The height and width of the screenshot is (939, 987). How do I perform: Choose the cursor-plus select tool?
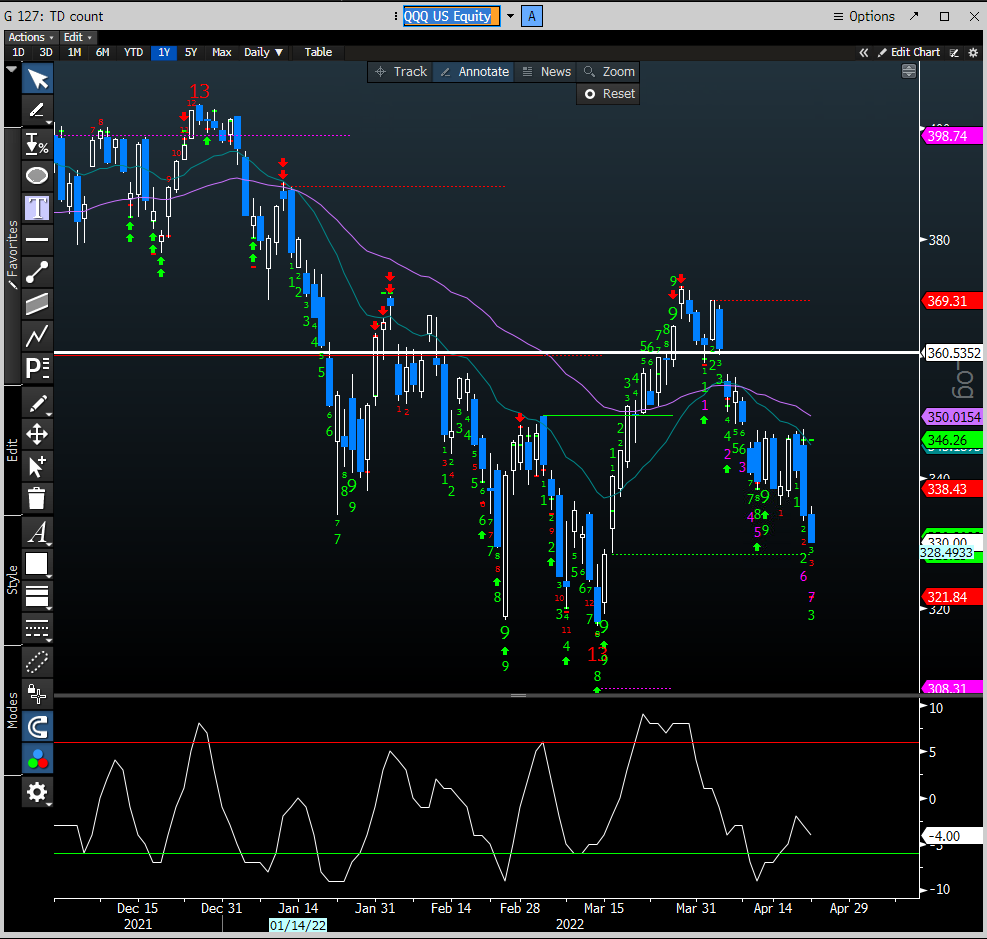pyautogui.click(x=37, y=466)
